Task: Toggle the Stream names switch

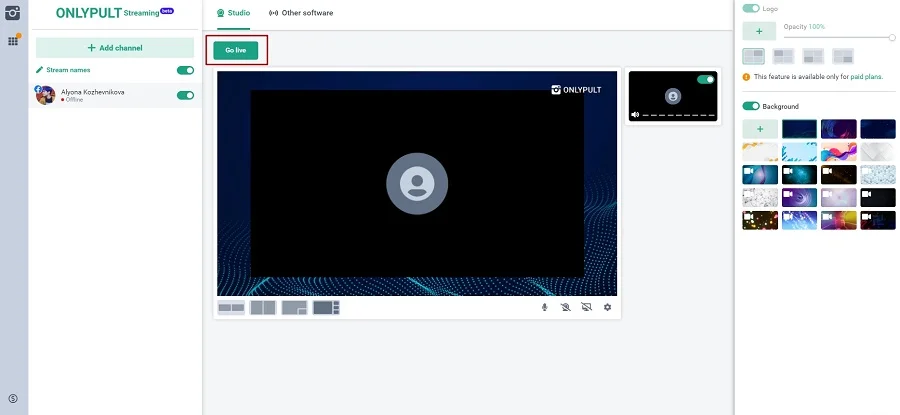Action: [x=185, y=70]
